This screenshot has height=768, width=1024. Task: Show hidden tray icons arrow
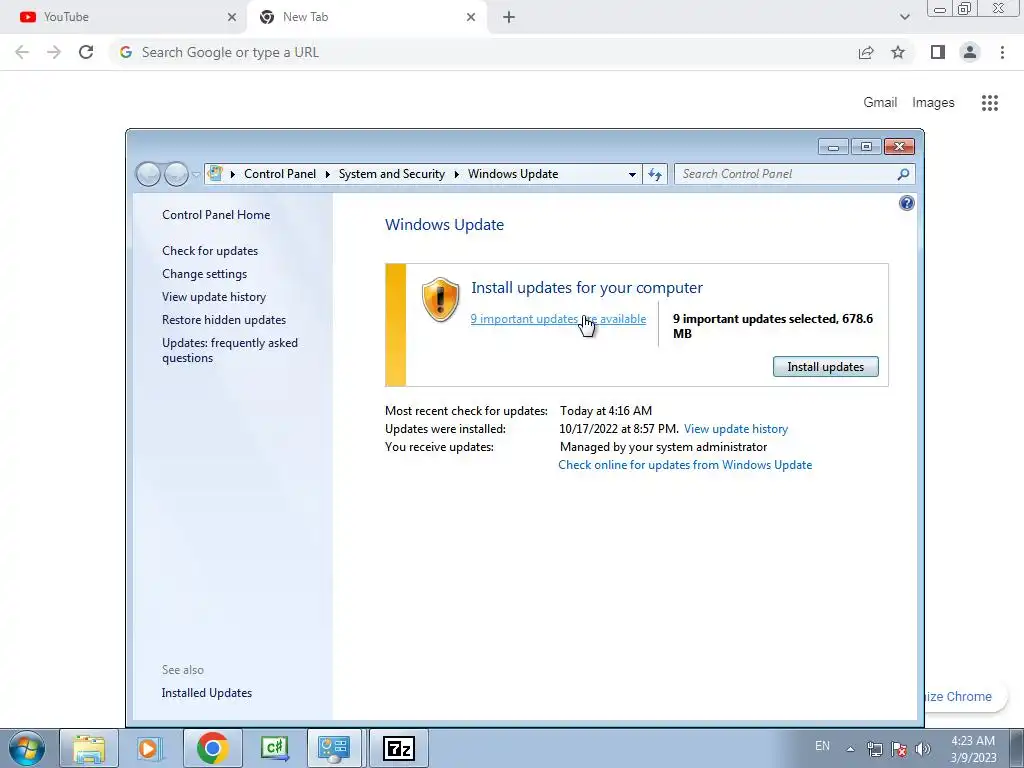(x=850, y=749)
